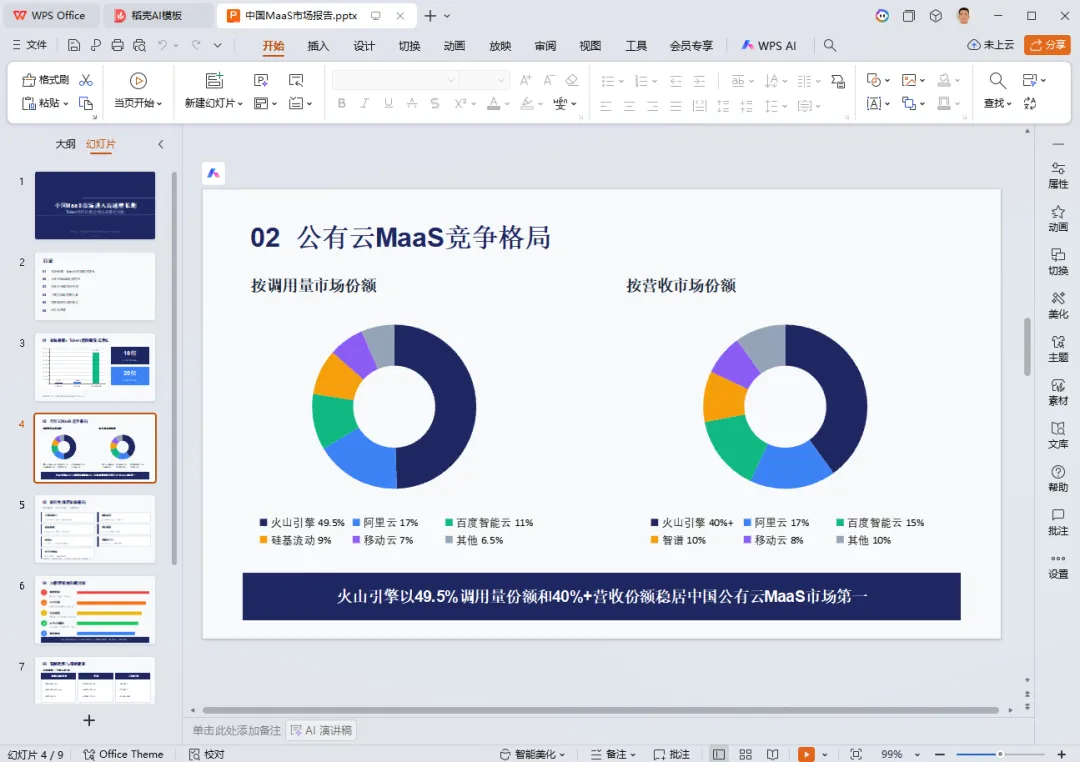Open the side panel Settings
The image size is (1080, 762).
tap(1058, 566)
